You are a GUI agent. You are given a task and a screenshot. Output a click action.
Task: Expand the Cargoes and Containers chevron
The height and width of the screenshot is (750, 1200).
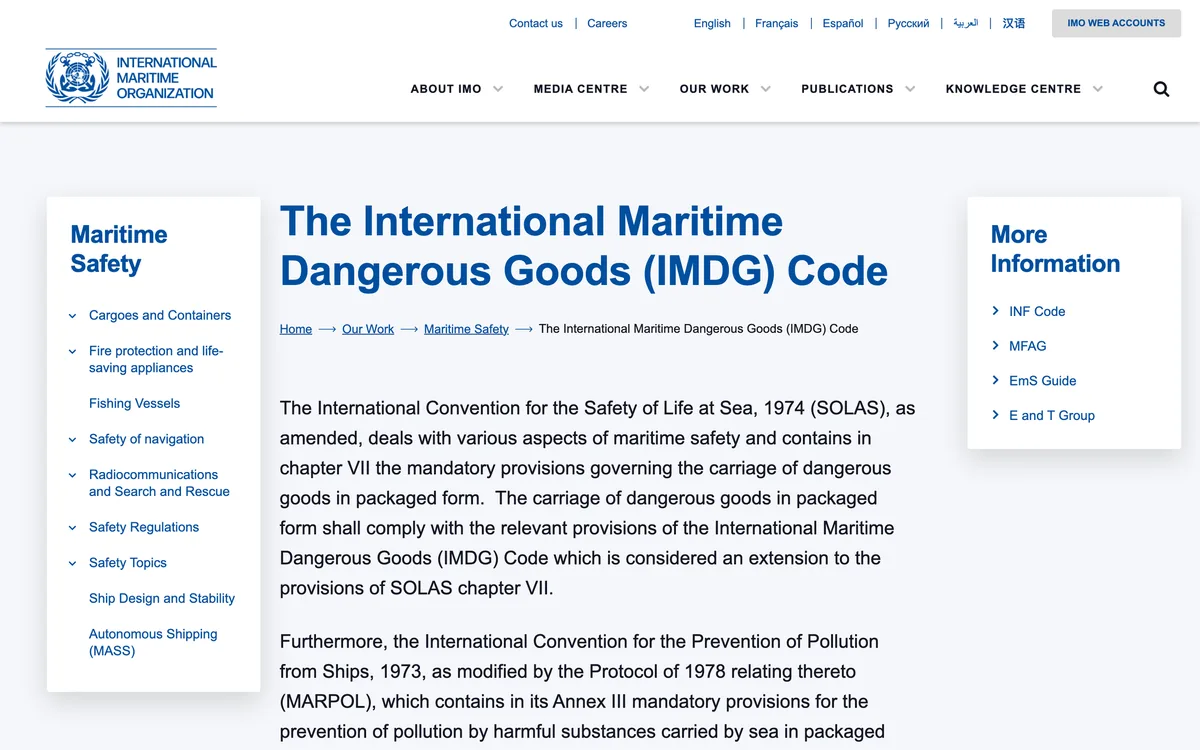click(x=72, y=316)
